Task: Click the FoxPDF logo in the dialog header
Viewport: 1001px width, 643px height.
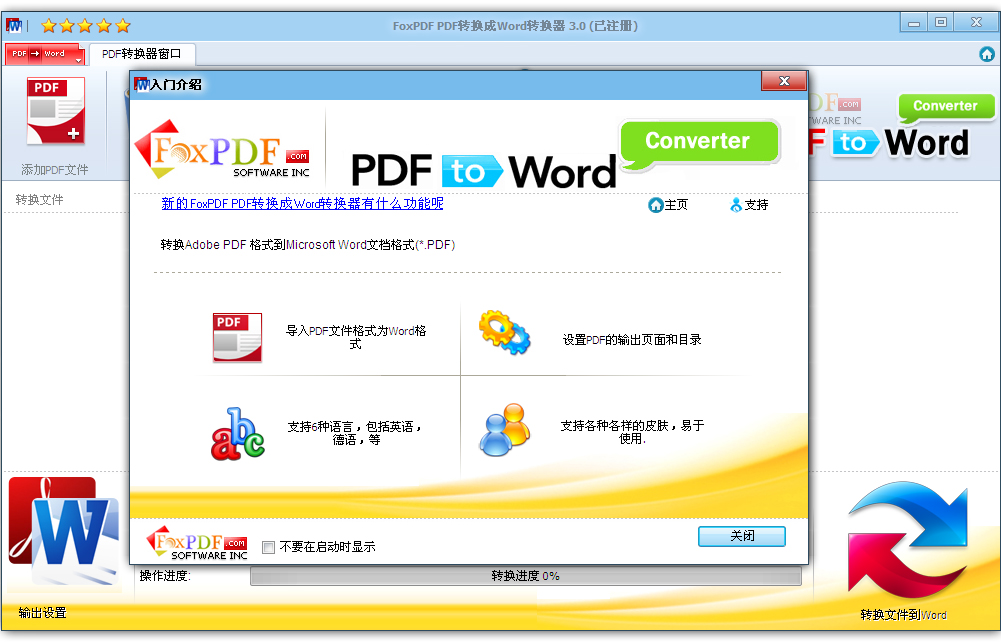Action: (223, 149)
